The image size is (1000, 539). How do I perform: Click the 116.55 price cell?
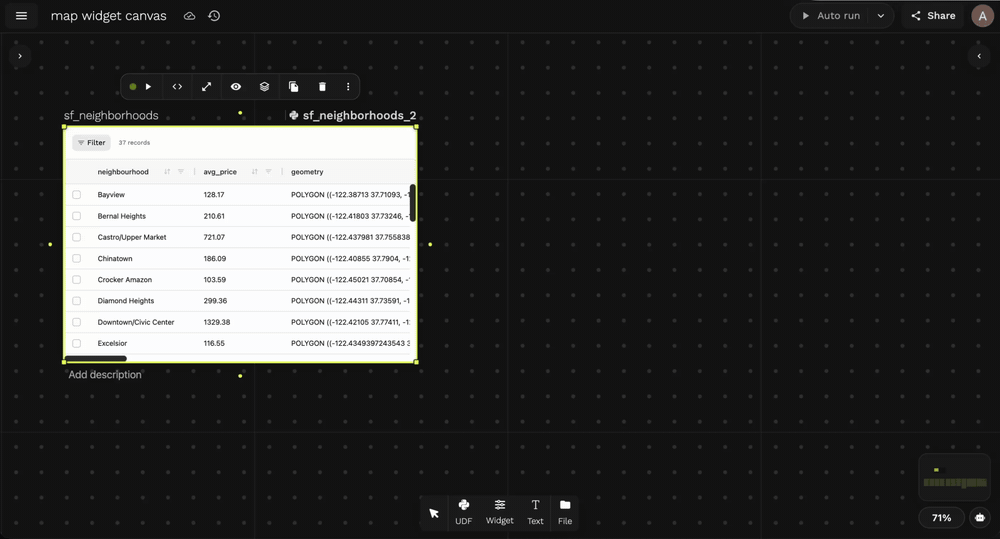214,343
